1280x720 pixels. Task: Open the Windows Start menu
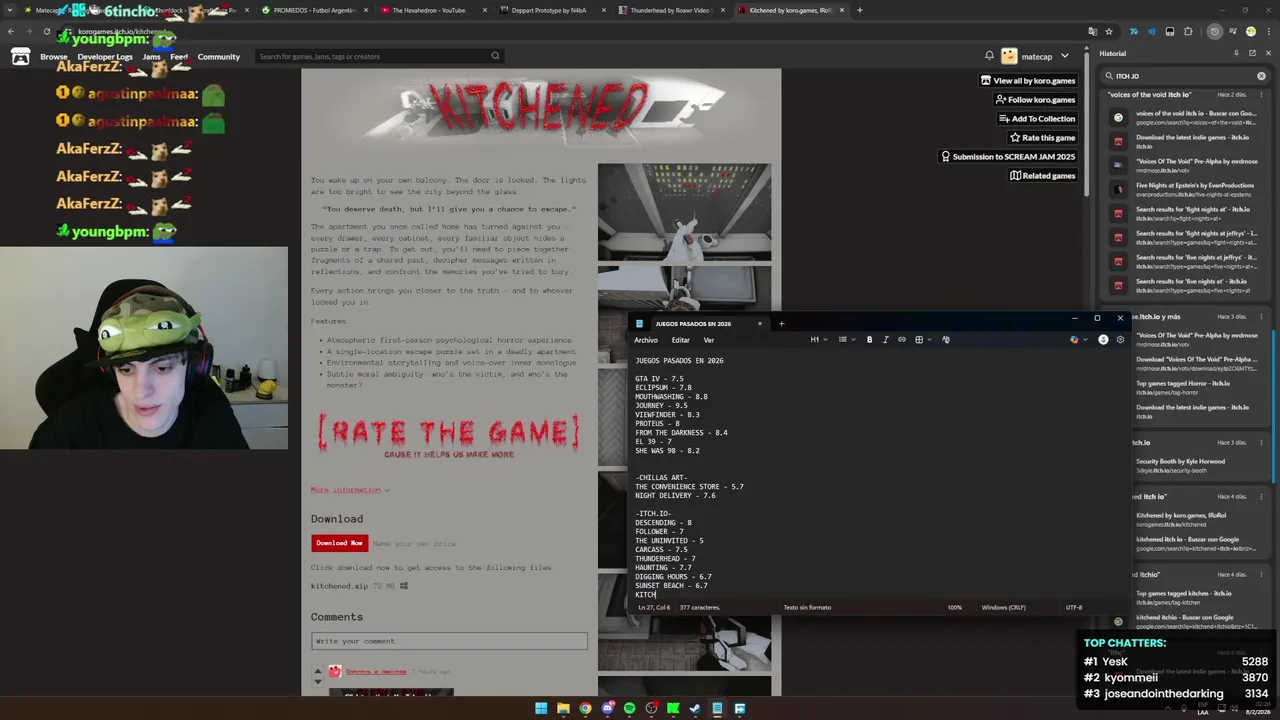(541, 708)
